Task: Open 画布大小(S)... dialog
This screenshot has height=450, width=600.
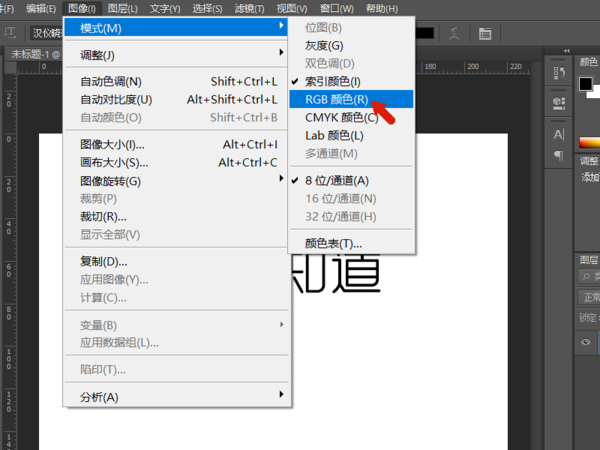Action: 176,163
